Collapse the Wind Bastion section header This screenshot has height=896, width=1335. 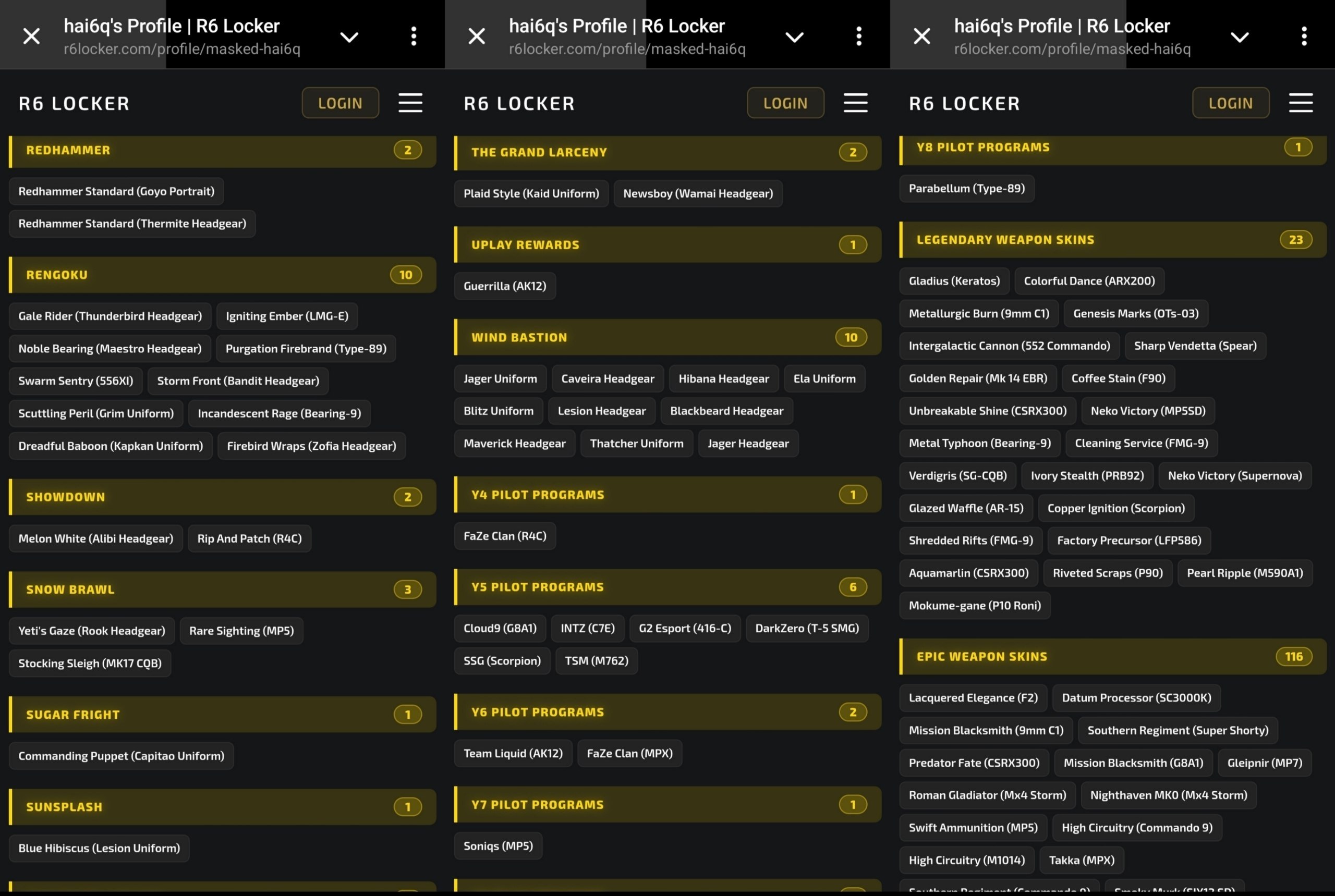(x=668, y=337)
